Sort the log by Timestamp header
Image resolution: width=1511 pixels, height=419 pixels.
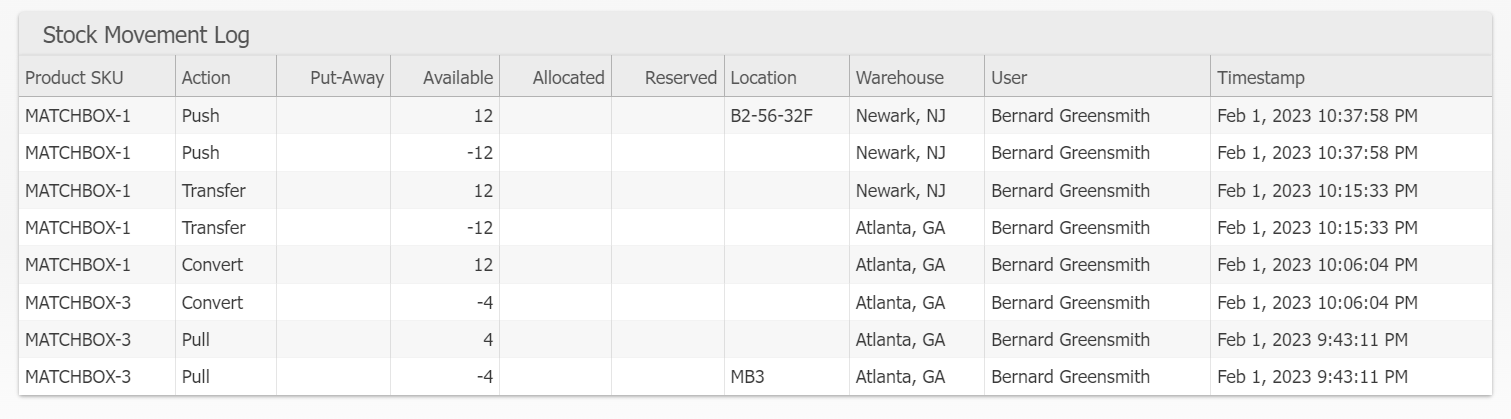pyautogui.click(x=1260, y=77)
